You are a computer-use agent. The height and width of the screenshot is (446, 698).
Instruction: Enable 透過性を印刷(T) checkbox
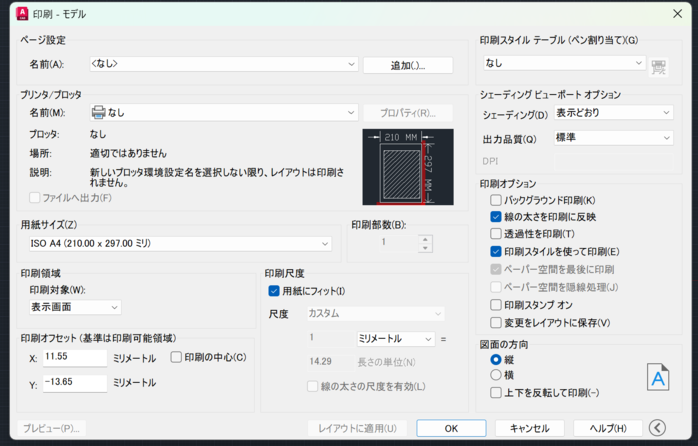click(x=495, y=234)
